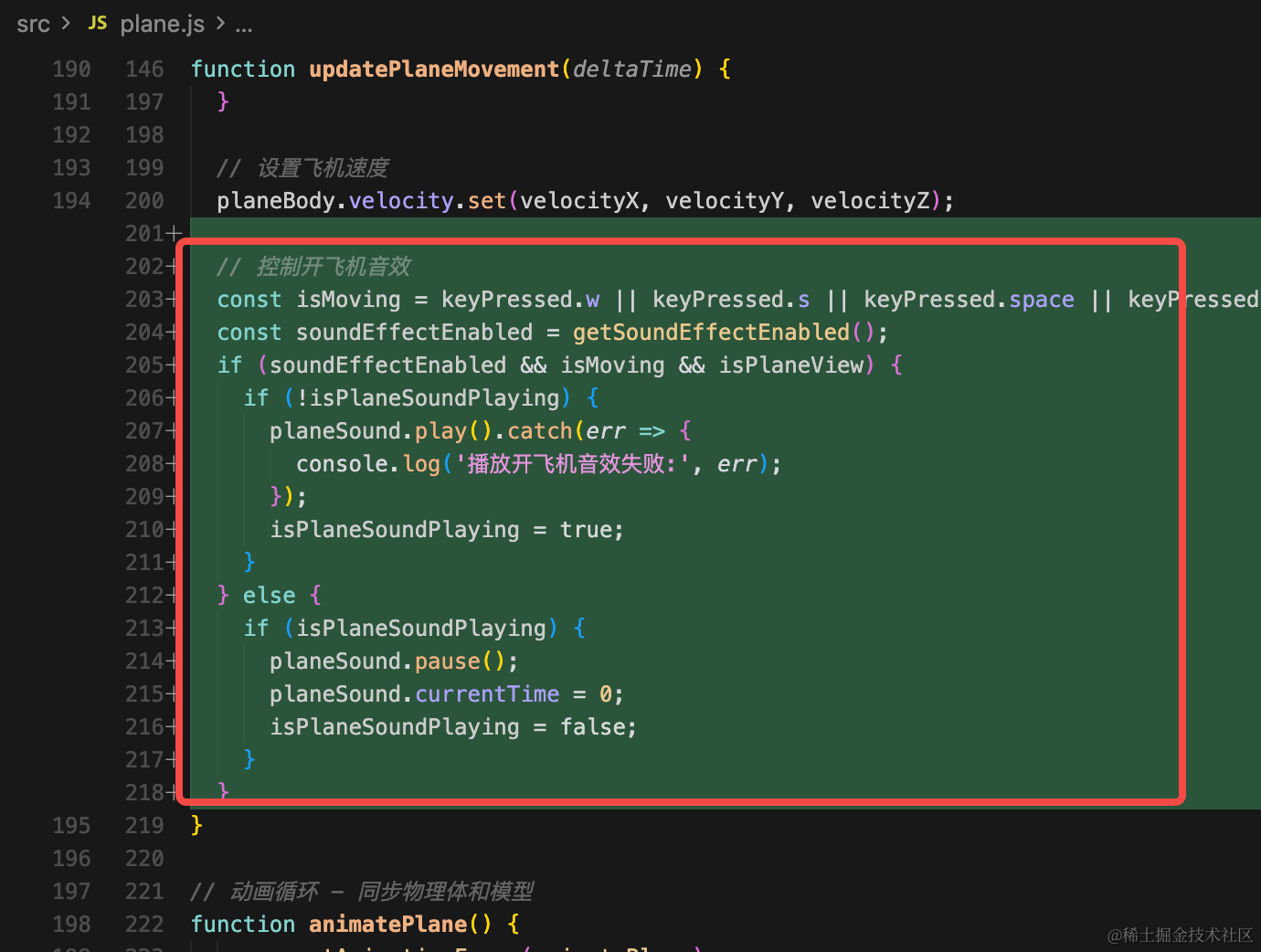Click line number 219 in gutter

pyautogui.click(x=144, y=826)
